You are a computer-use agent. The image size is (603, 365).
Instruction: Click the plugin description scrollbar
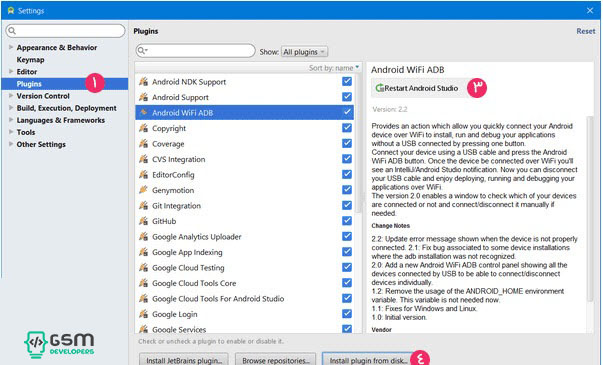pyautogui.click(x=590, y=210)
